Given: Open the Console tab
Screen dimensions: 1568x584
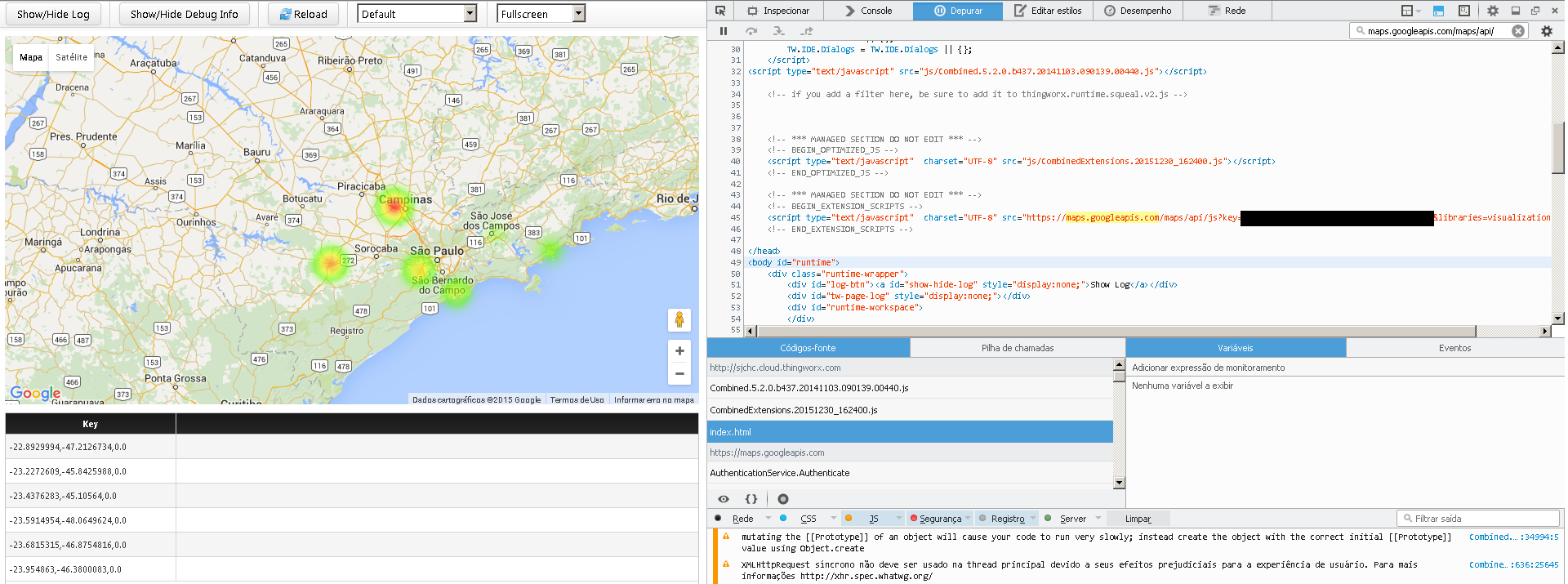Looking at the screenshot, I should click(x=868, y=11).
